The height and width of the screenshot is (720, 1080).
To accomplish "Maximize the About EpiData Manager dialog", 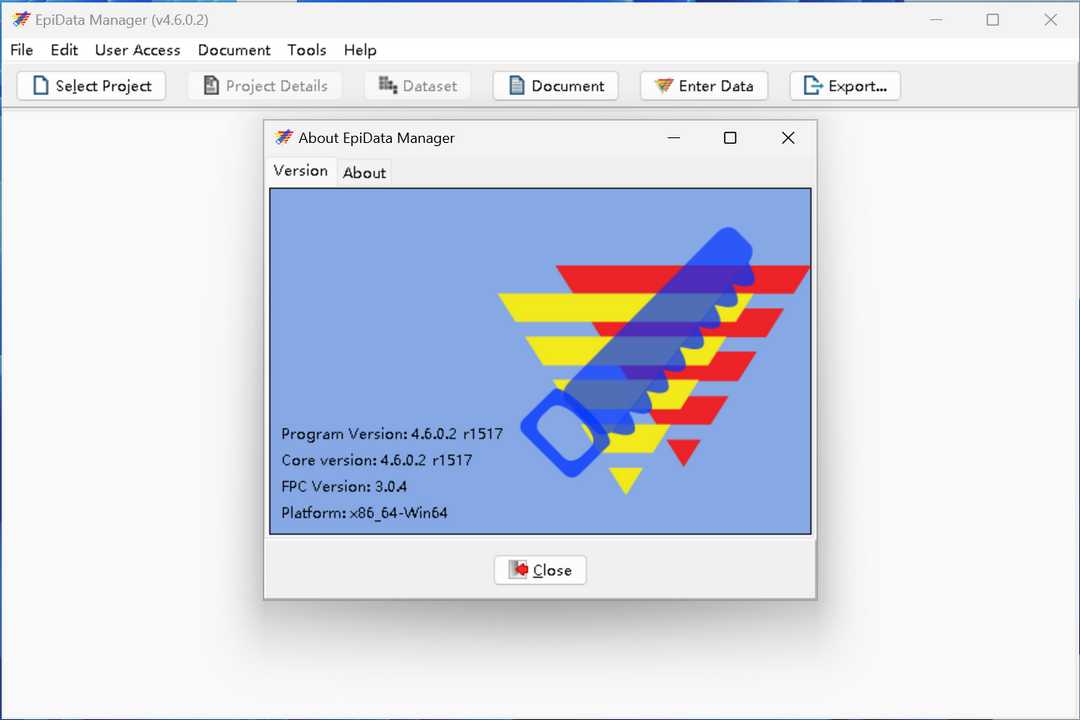I will click(x=730, y=138).
